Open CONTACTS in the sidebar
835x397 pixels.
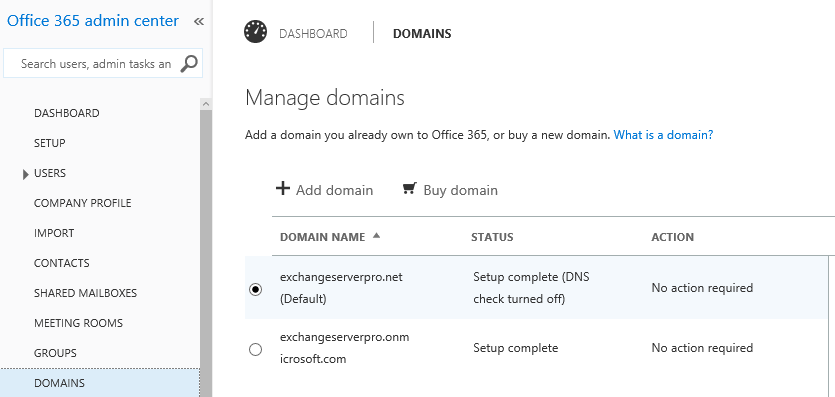[x=62, y=263]
